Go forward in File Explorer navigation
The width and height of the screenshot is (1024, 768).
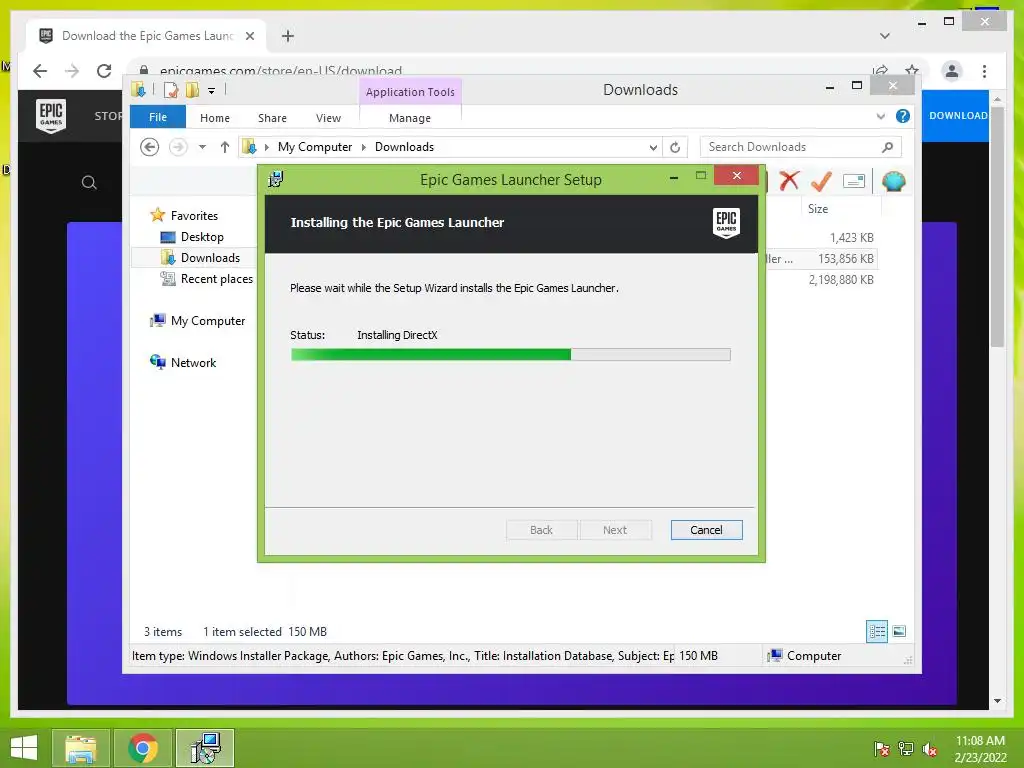pos(178,147)
